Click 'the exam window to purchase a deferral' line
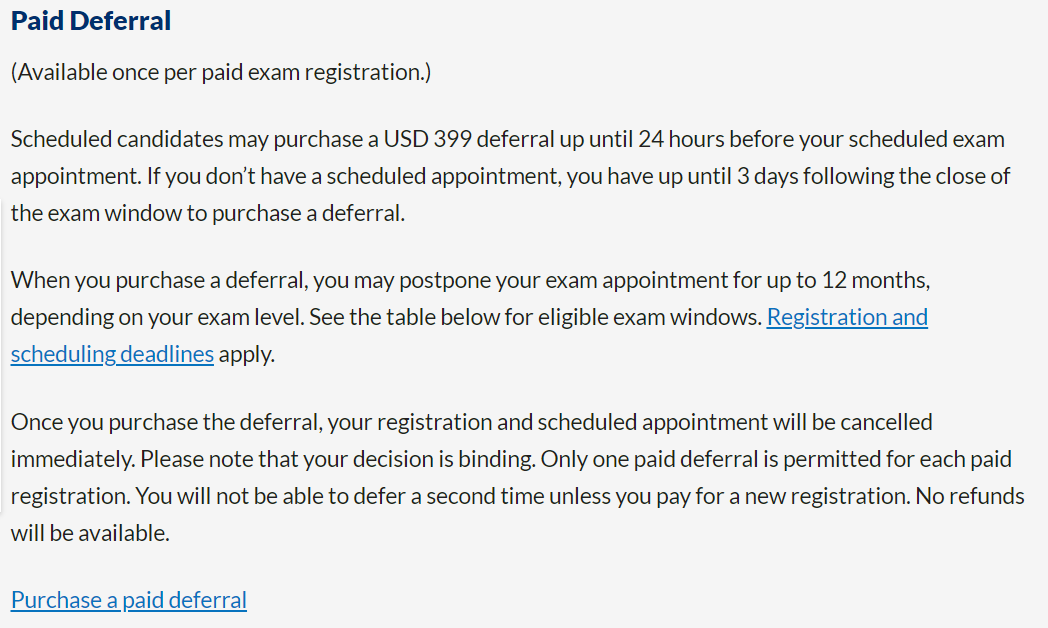1048x628 pixels. point(208,213)
